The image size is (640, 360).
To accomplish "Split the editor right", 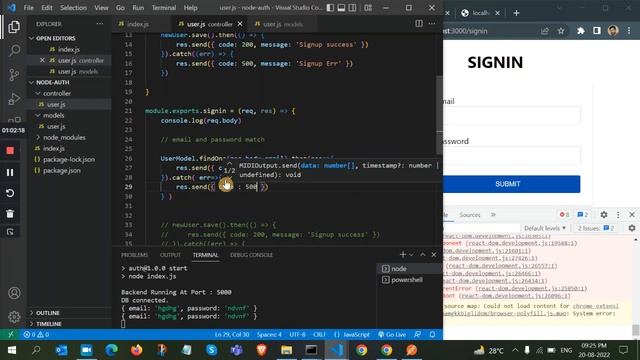I will point(419,24).
